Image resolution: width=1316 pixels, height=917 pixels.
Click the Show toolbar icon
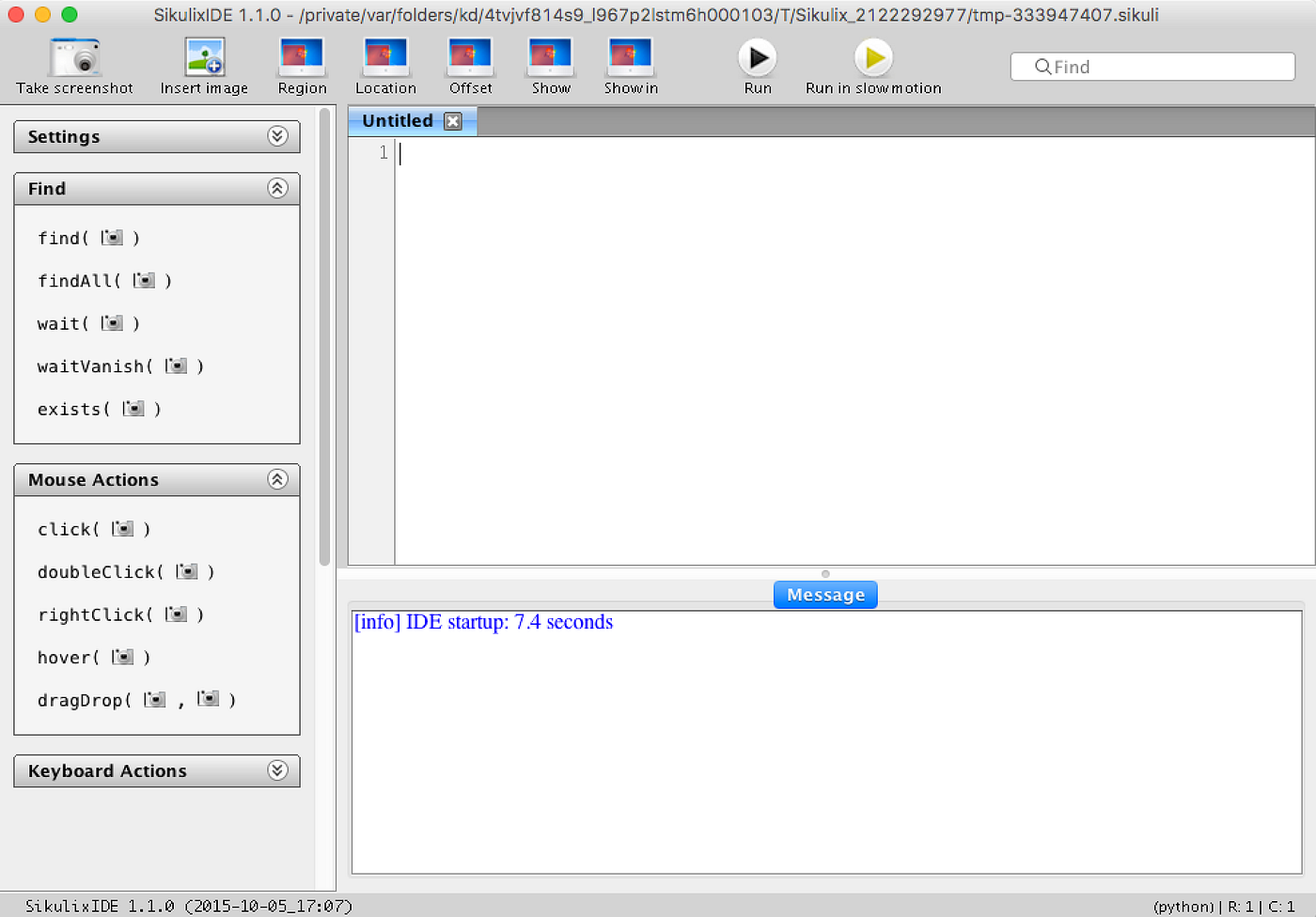point(550,64)
